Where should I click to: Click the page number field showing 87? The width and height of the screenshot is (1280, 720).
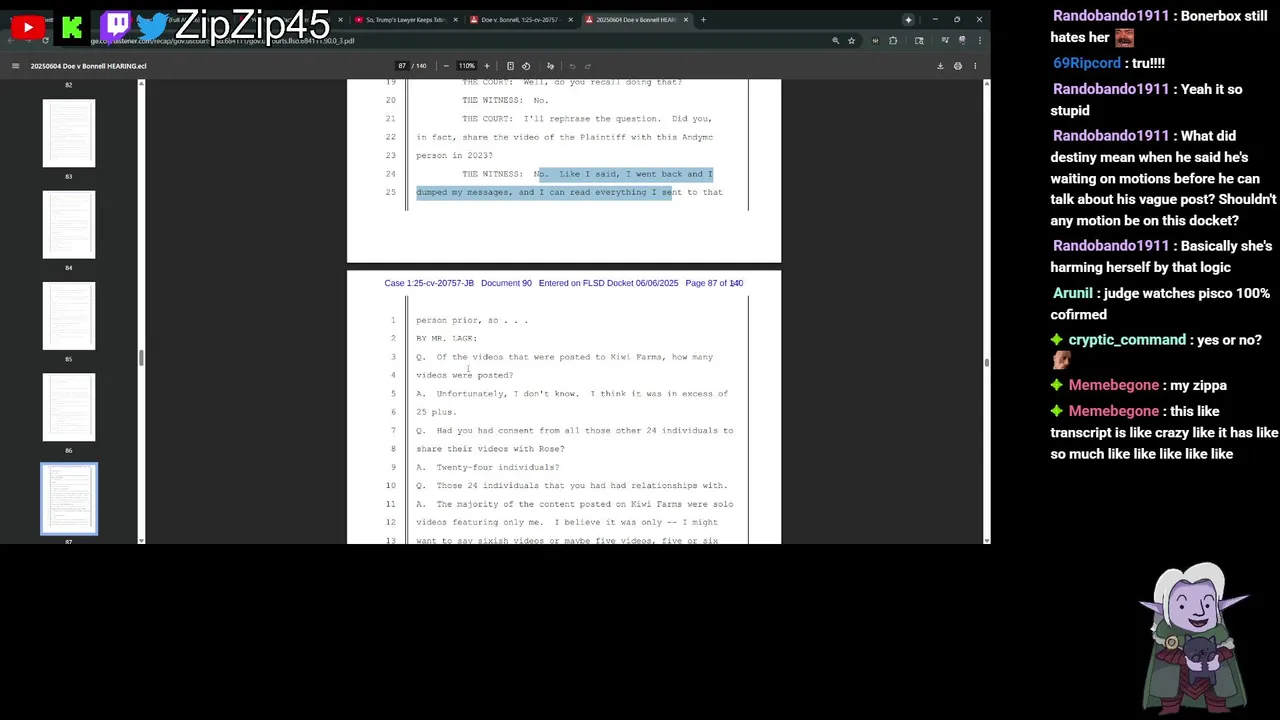click(401, 66)
